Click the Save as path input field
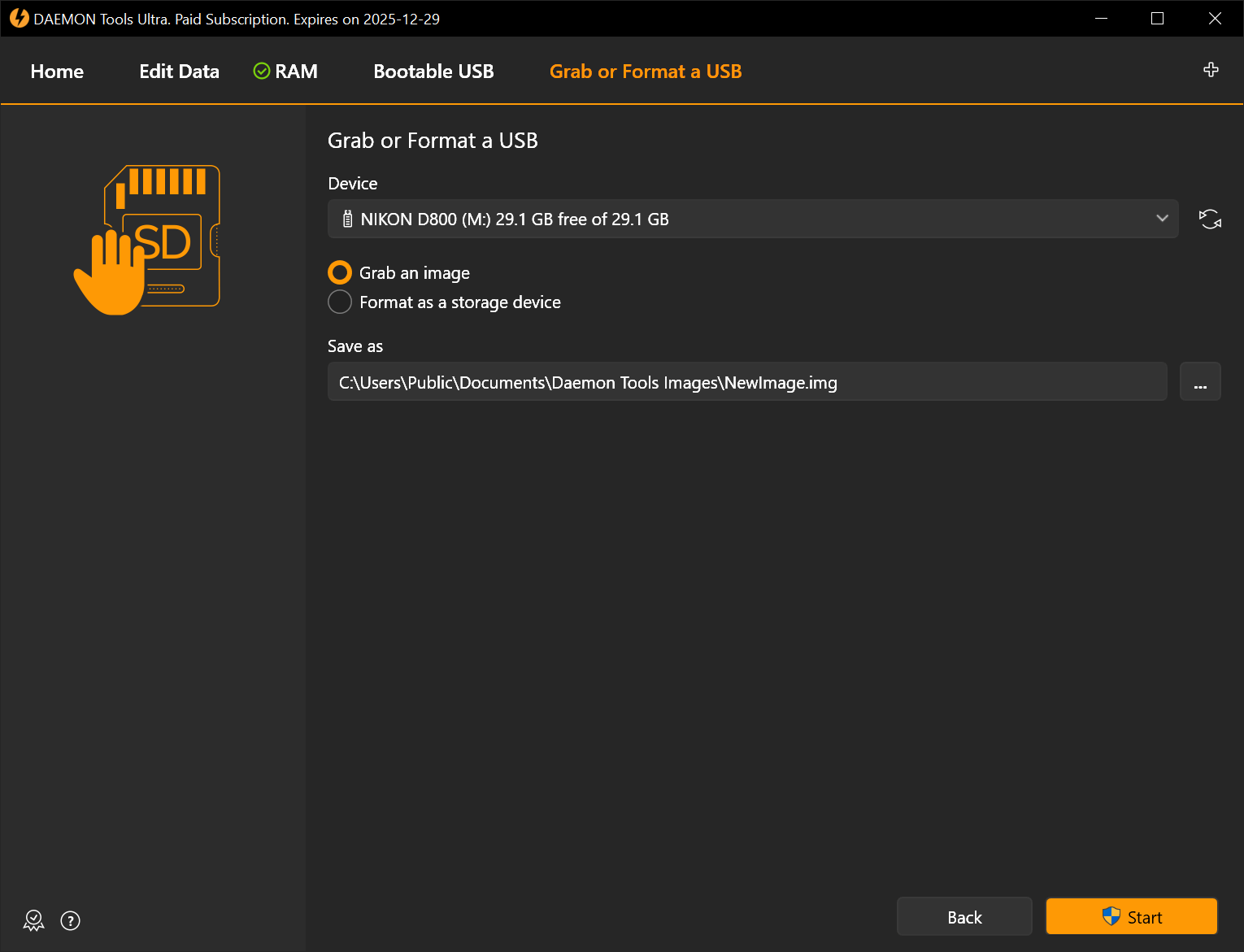This screenshot has width=1244, height=952. (x=732, y=381)
